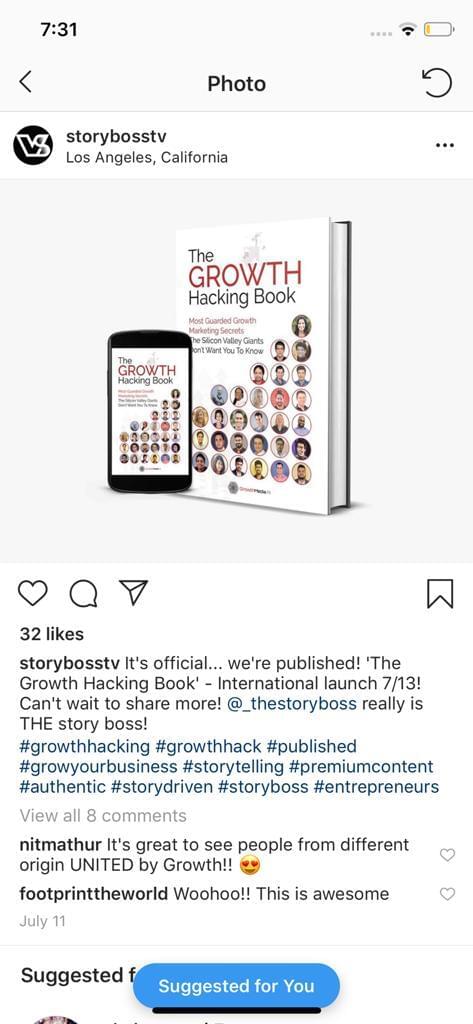This screenshot has height=1024, width=473.
Task: View the 32 likes list
Action: pos(52,634)
